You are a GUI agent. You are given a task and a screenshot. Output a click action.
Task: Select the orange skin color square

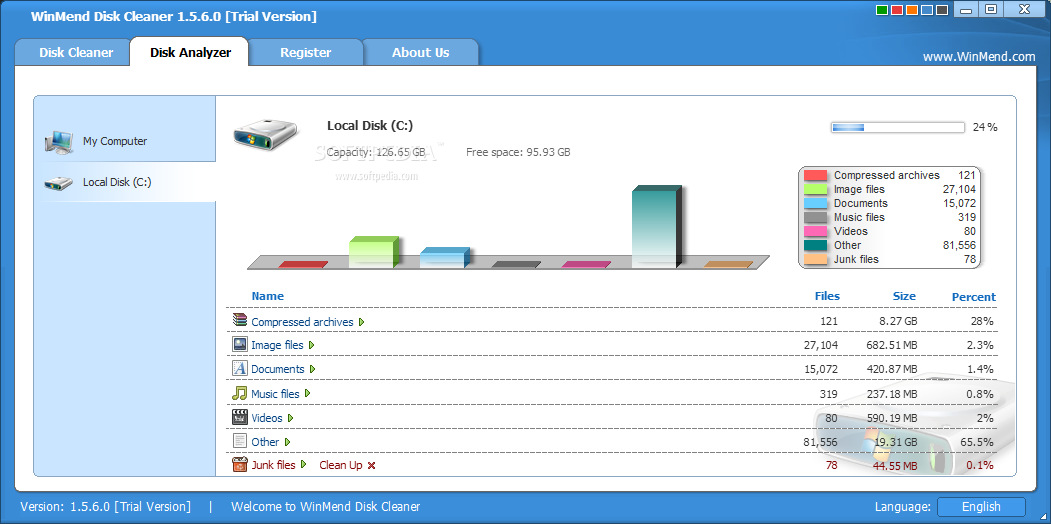[912, 10]
